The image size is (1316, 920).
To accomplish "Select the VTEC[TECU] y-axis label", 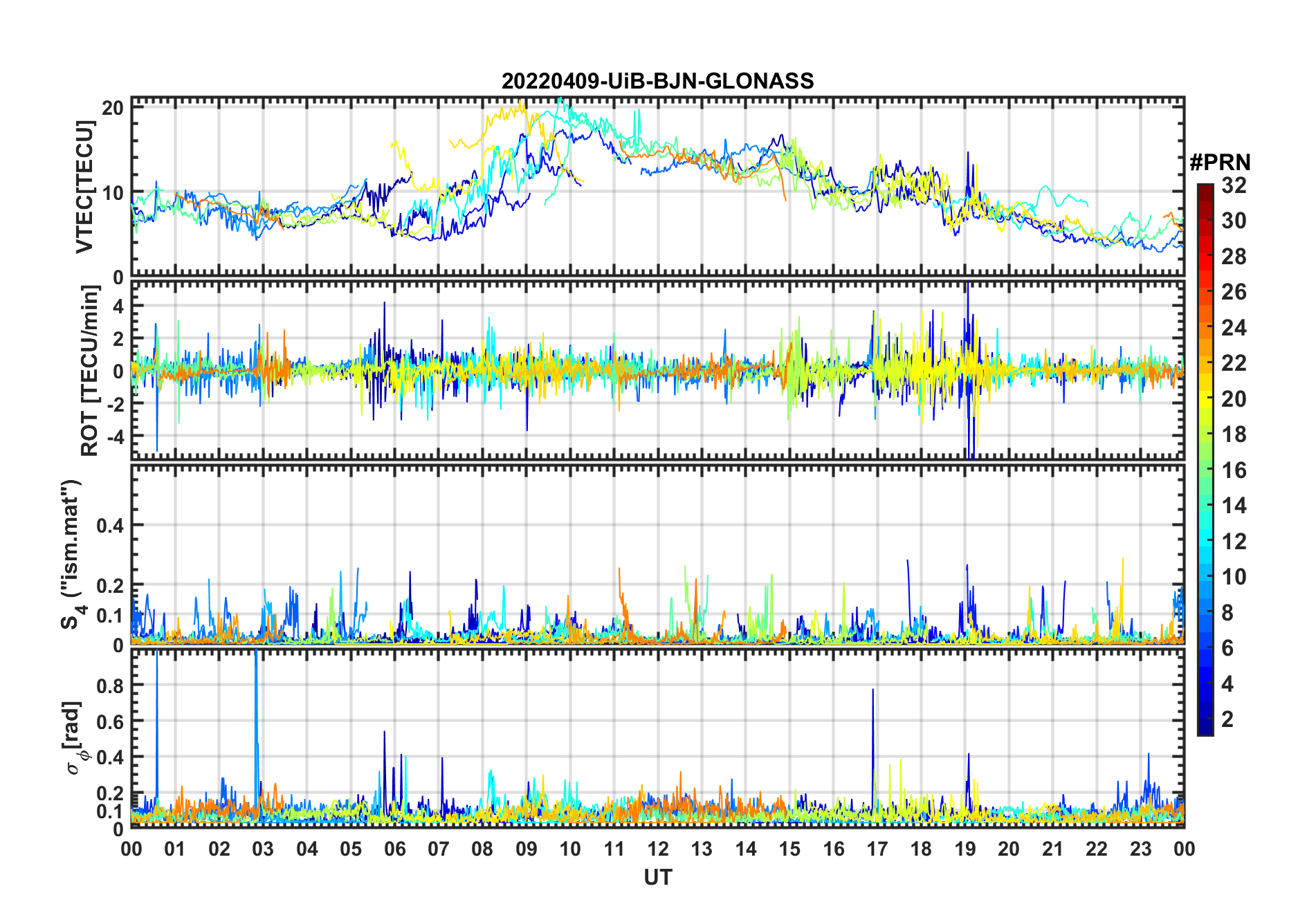I will pos(84,187).
